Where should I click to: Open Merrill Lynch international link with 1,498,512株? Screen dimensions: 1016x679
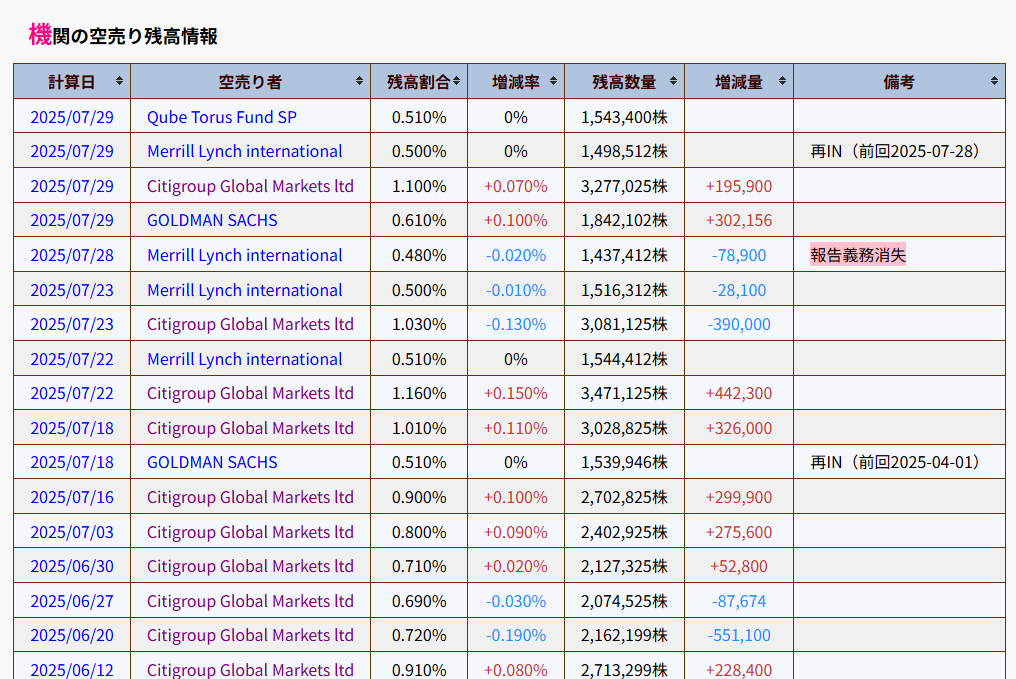pos(244,152)
